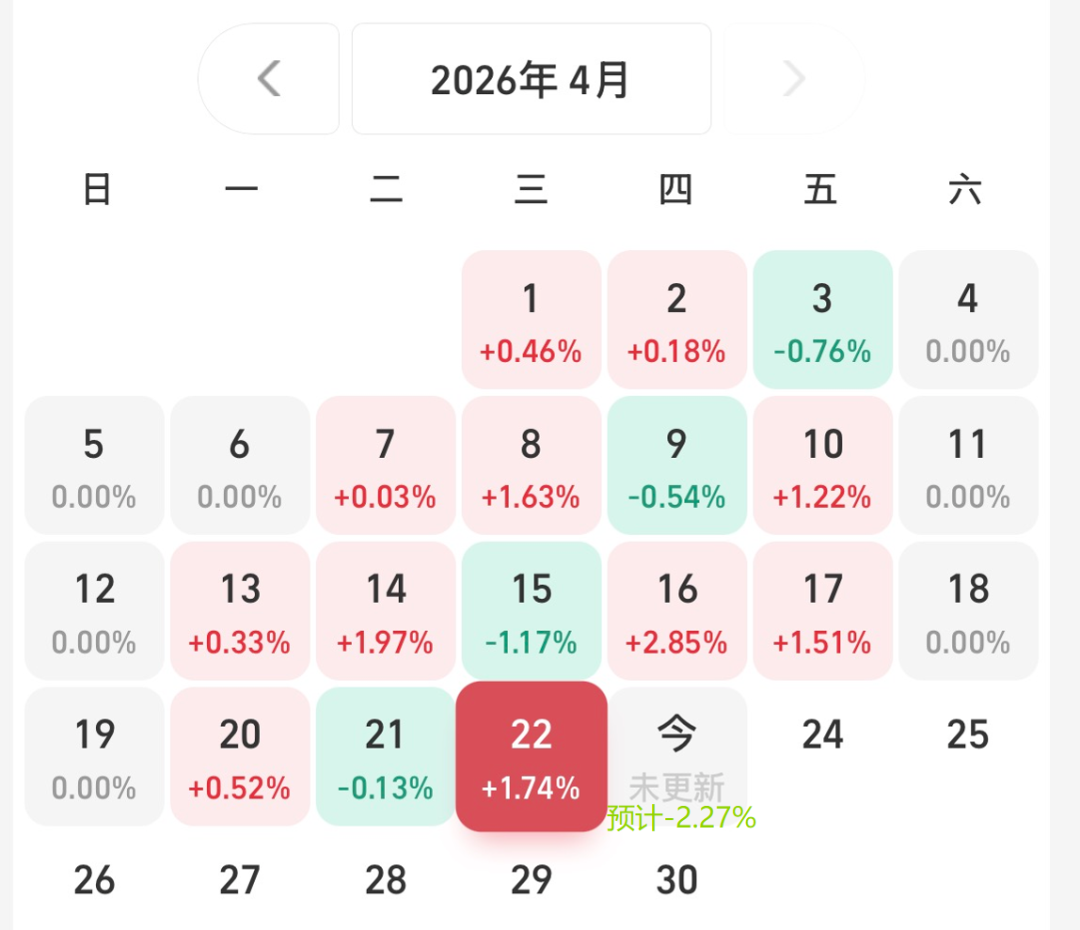The height and width of the screenshot is (930, 1080).
Task: Tap April 17 showing +1.51%
Action: (x=823, y=611)
